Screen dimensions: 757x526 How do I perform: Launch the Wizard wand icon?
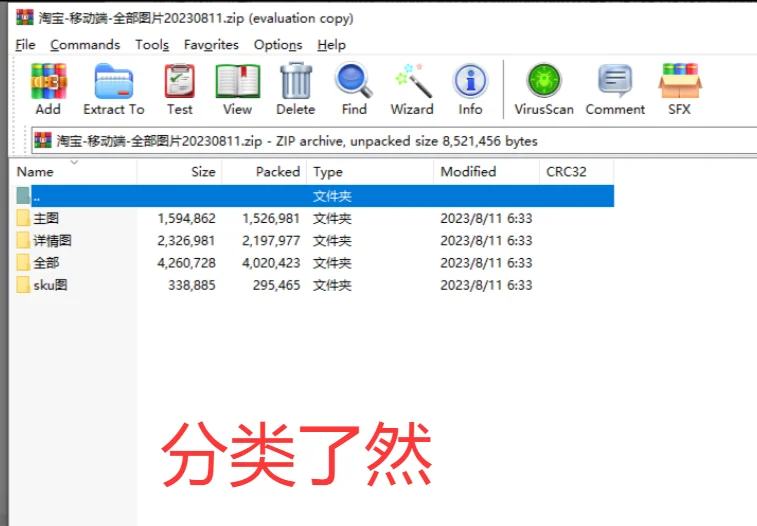tap(413, 81)
